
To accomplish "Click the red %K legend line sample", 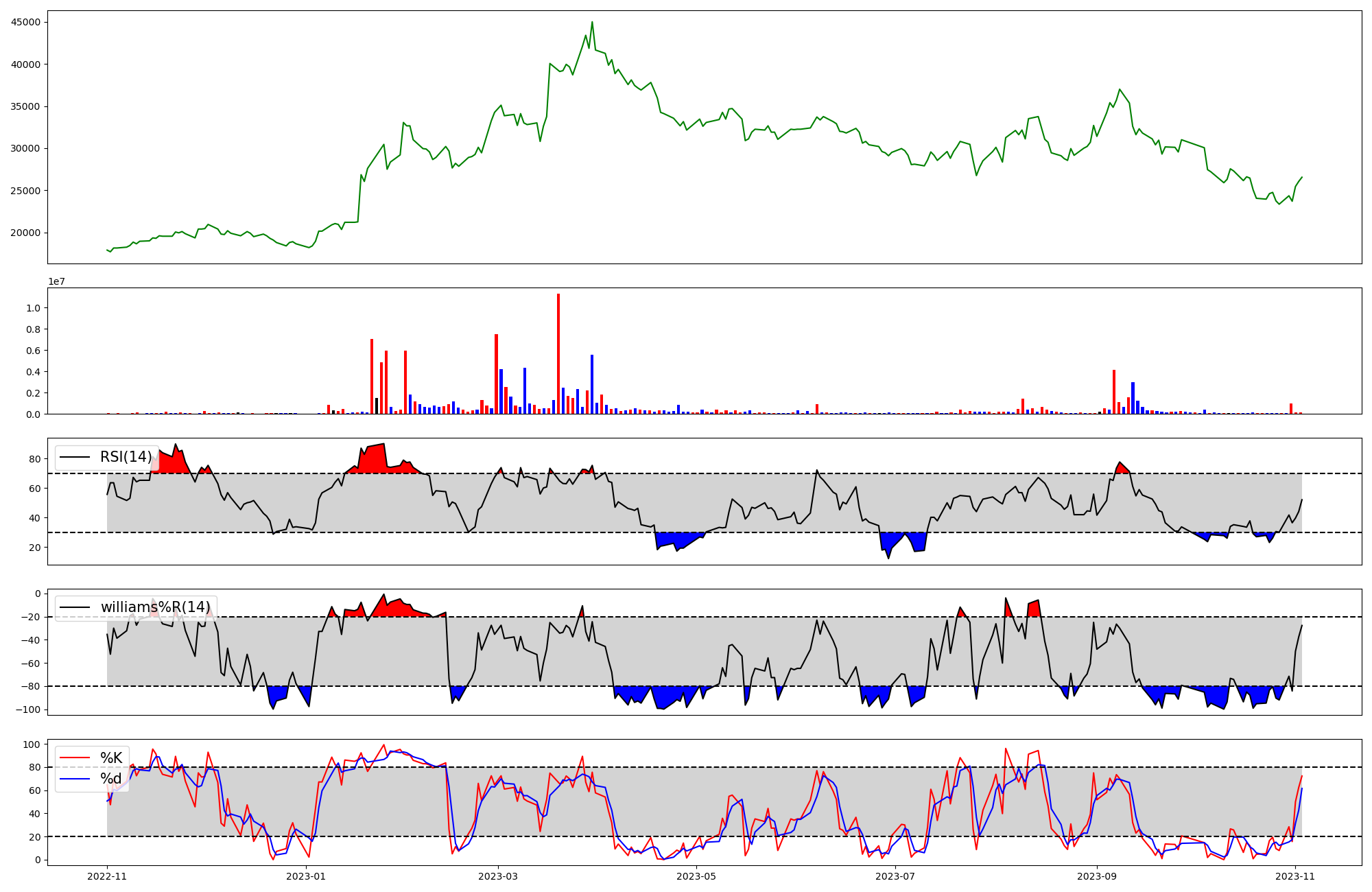I will 75,758.
